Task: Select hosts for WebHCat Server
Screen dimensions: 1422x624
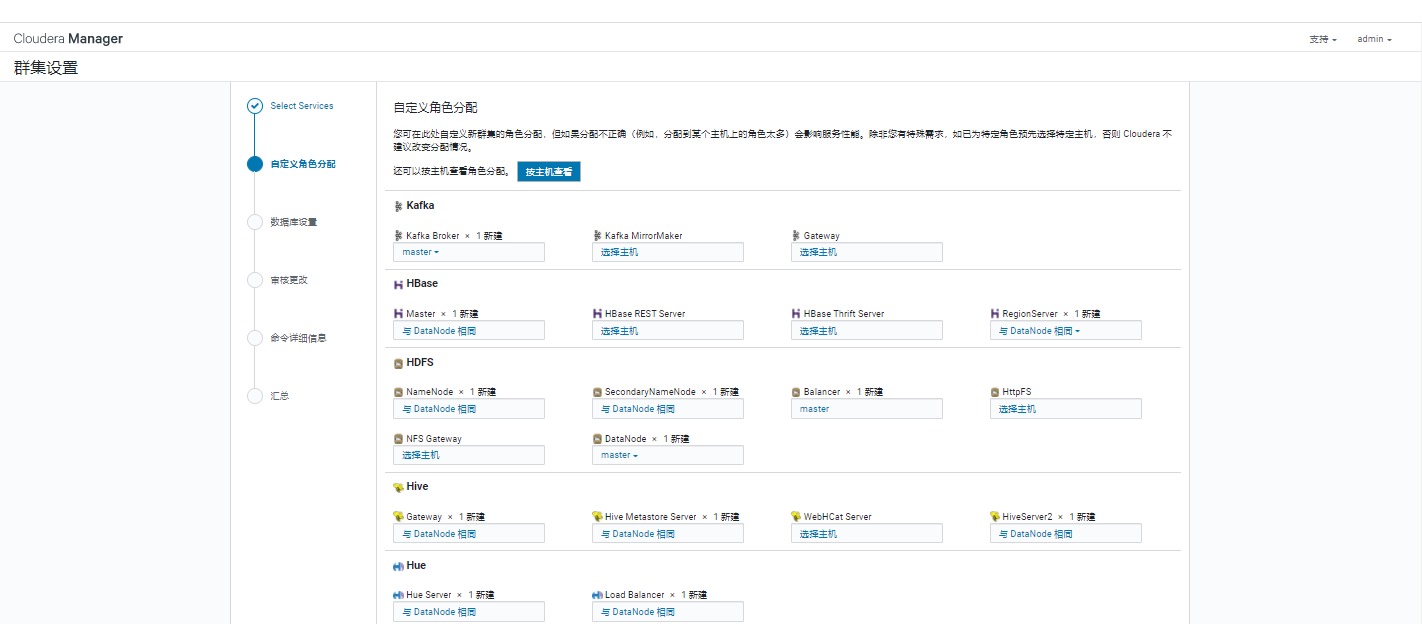Action: click(x=867, y=533)
